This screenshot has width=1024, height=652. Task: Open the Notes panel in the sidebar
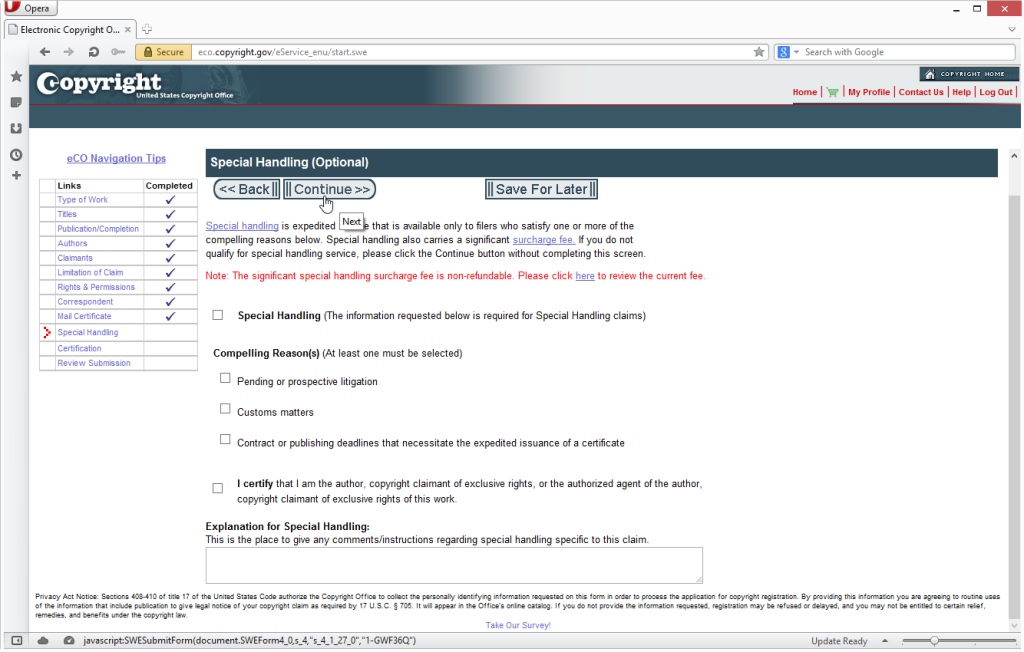(x=16, y=103)
